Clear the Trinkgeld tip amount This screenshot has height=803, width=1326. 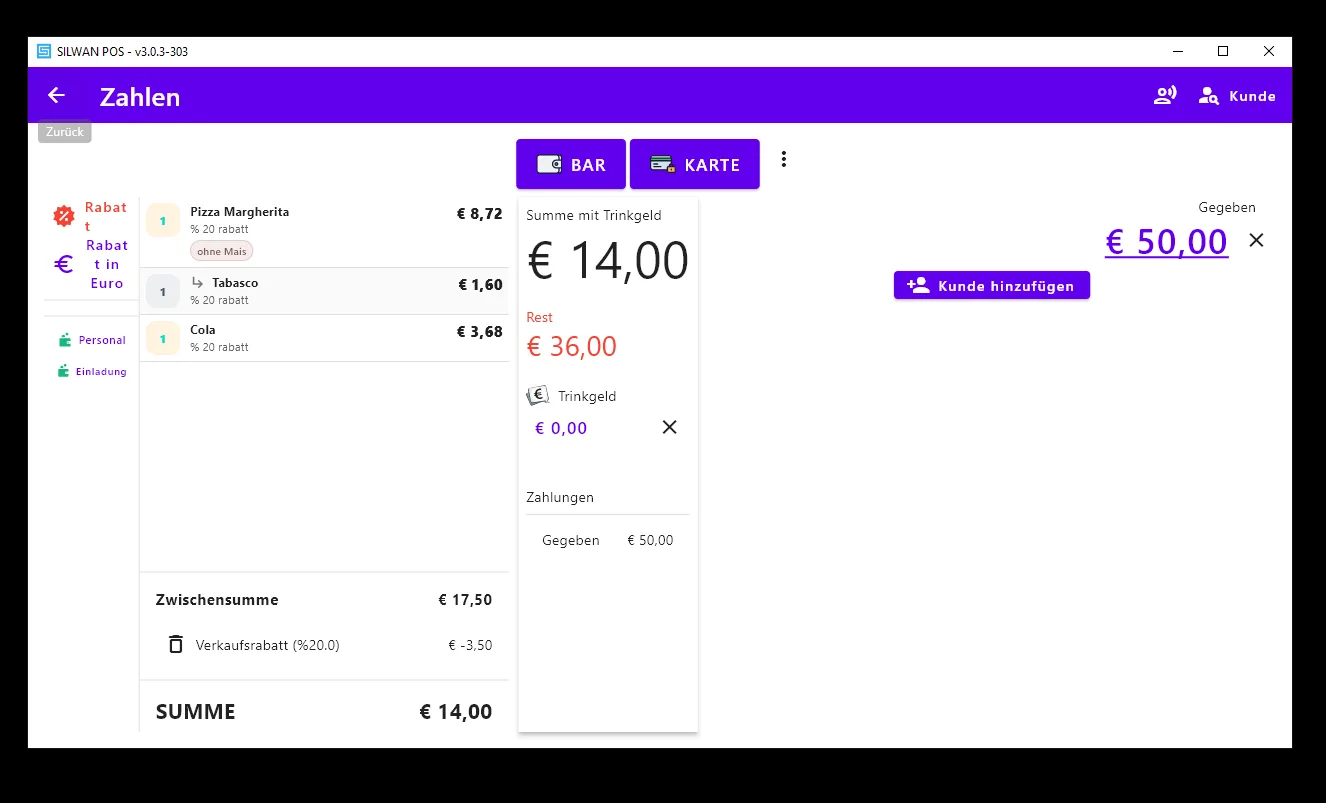click(670, 427)
